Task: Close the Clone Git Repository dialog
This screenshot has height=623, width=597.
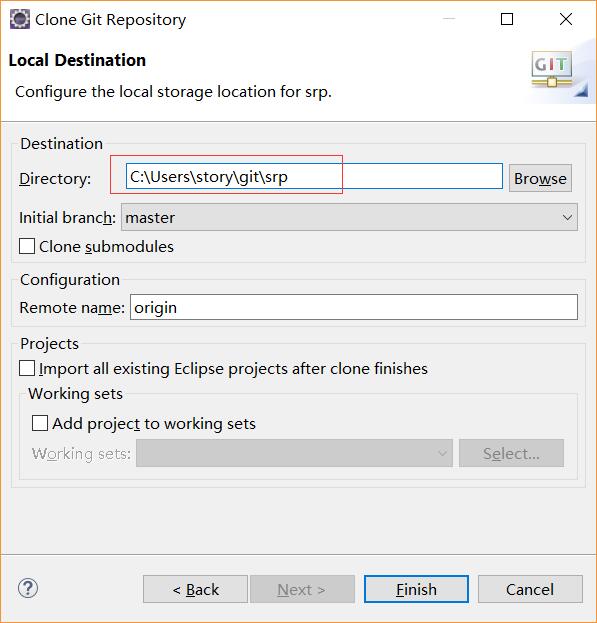Action: [566, 19]
